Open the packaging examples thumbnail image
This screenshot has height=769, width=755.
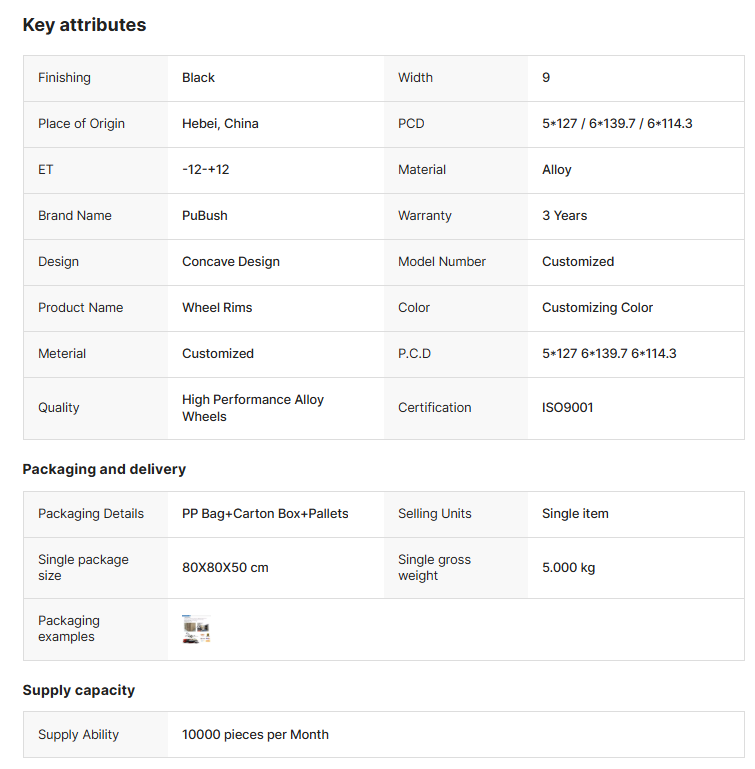tap(196, 629)
